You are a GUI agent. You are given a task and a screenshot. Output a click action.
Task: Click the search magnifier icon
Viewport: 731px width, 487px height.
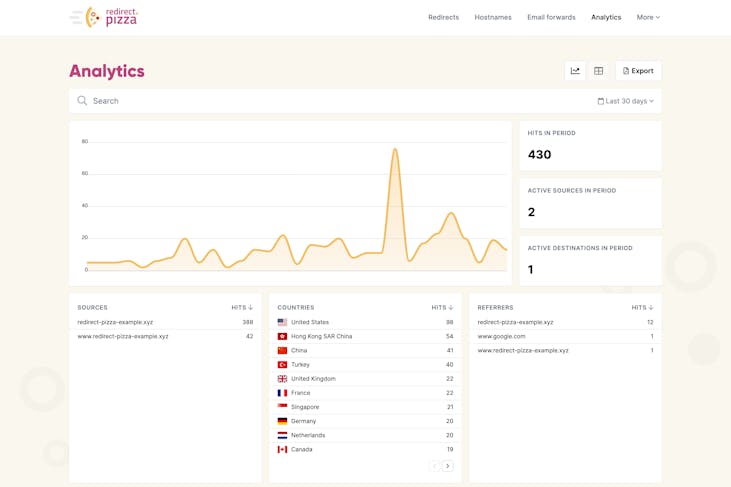tap(82, 101)
